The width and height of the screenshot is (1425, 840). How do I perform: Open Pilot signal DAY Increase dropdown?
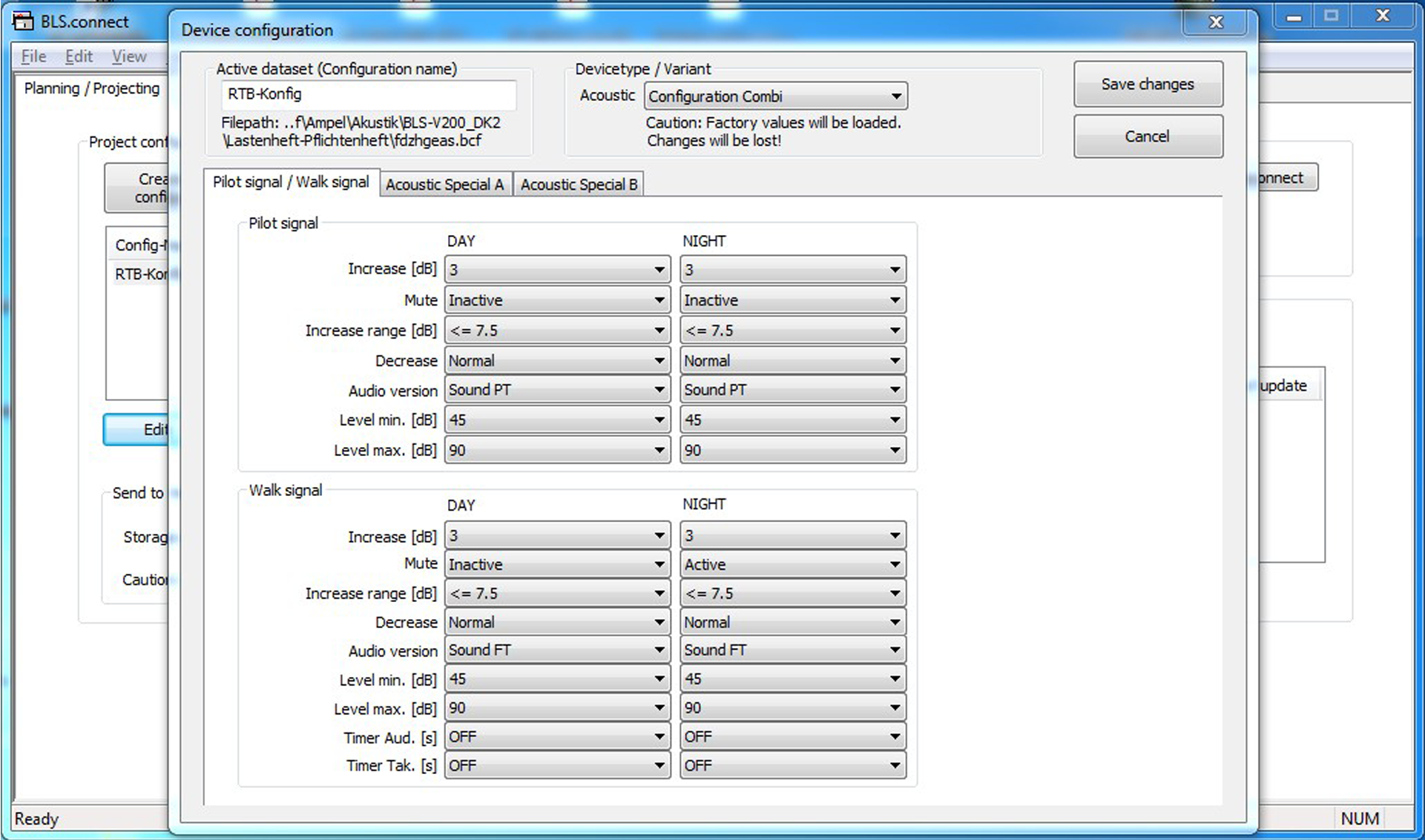557,269
